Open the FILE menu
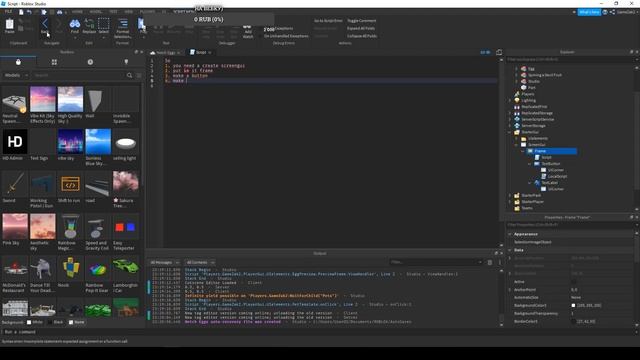 coord(8,12)
